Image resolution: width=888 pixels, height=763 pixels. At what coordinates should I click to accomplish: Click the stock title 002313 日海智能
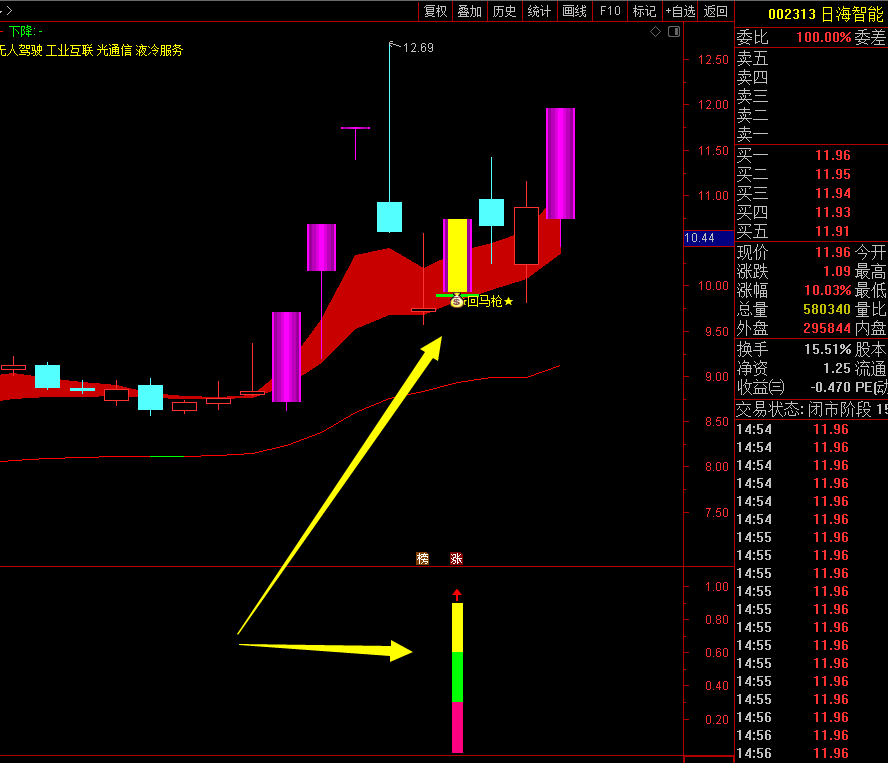pyautogui.click(x=826, y=14)
